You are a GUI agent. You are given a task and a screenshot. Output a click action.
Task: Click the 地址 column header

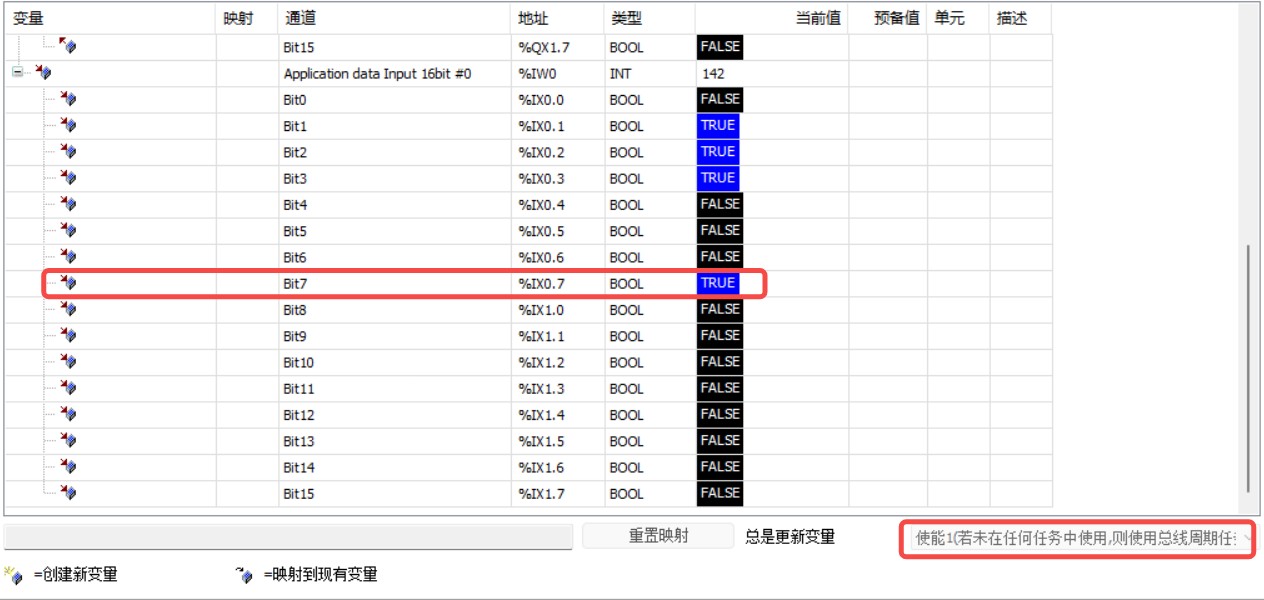533,18
